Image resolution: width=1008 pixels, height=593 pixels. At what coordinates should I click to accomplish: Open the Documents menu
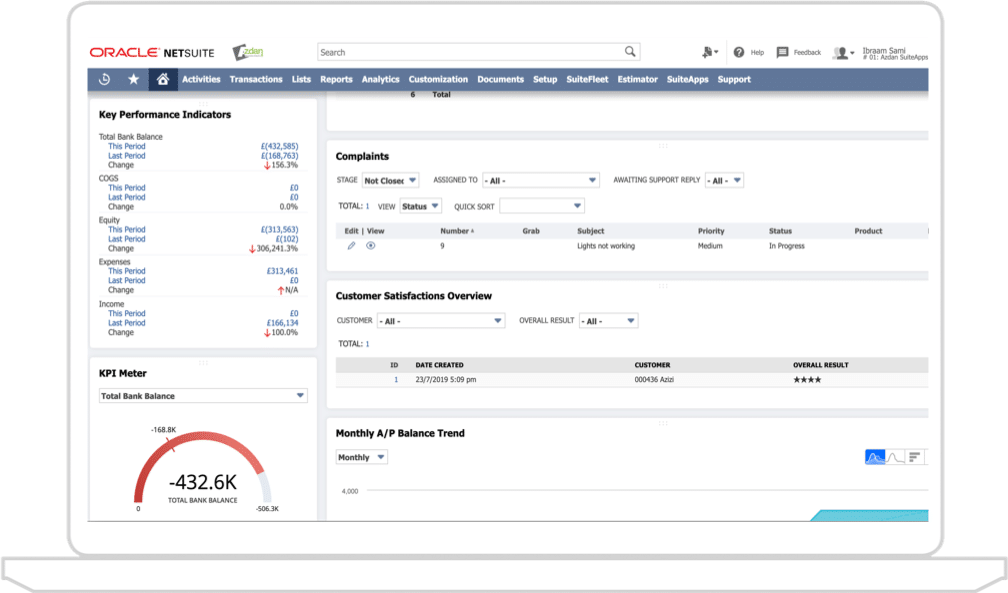coord(500,79)
